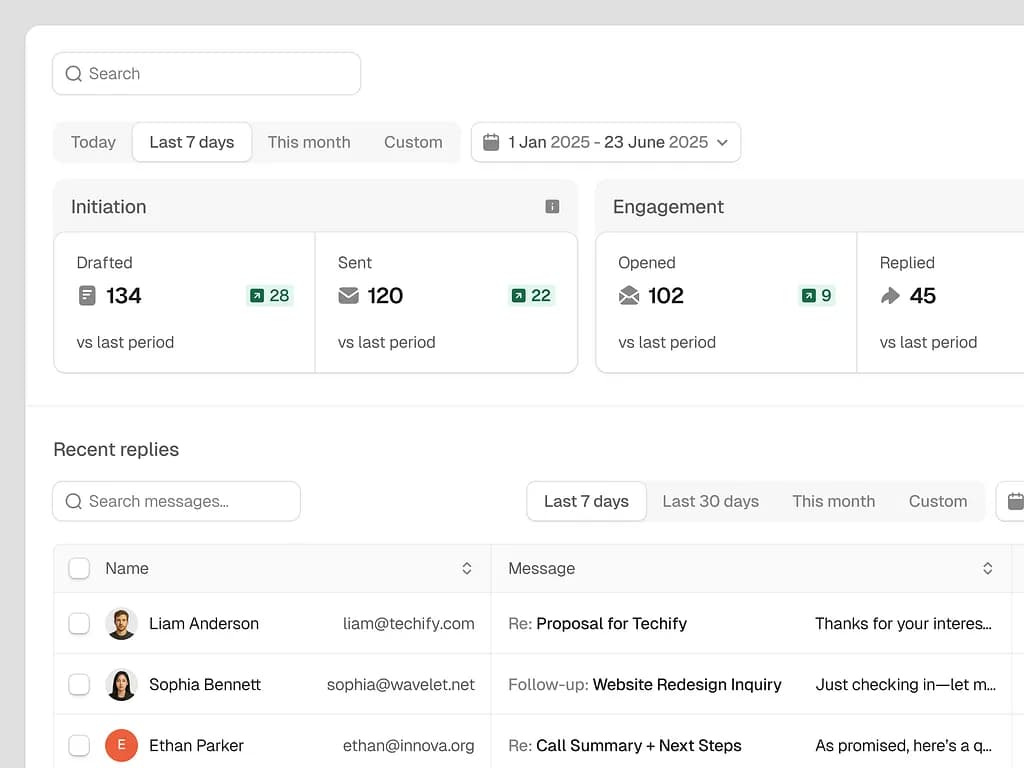
Task: Select the Last 30 days tab in Recent replies
Action: coord(710,501)
